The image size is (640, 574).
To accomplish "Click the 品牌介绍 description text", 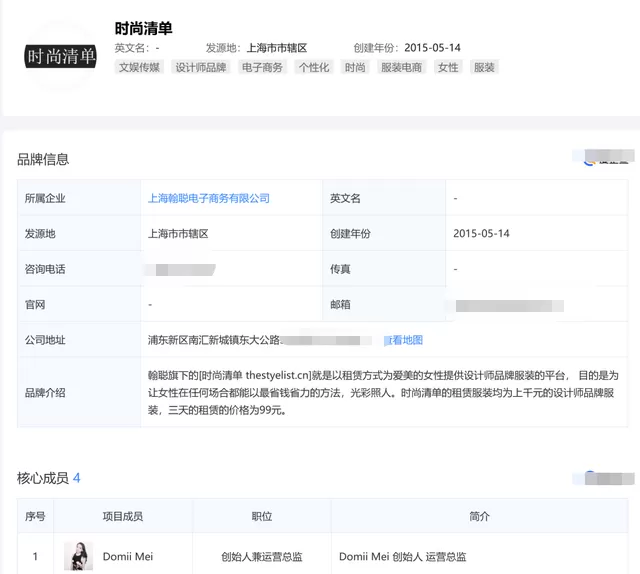I will [x=383, y=393].
